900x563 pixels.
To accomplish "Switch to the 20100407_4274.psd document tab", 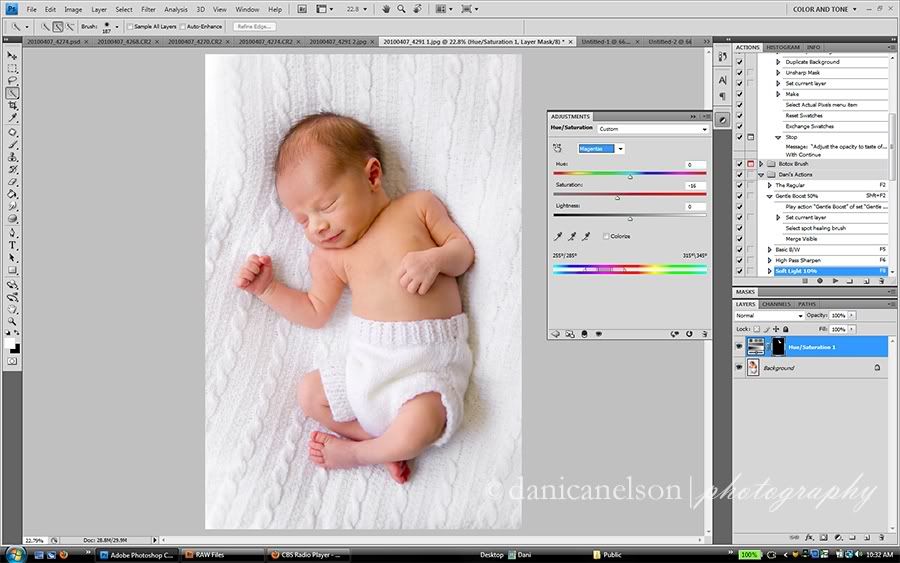I will pos(53,42).
